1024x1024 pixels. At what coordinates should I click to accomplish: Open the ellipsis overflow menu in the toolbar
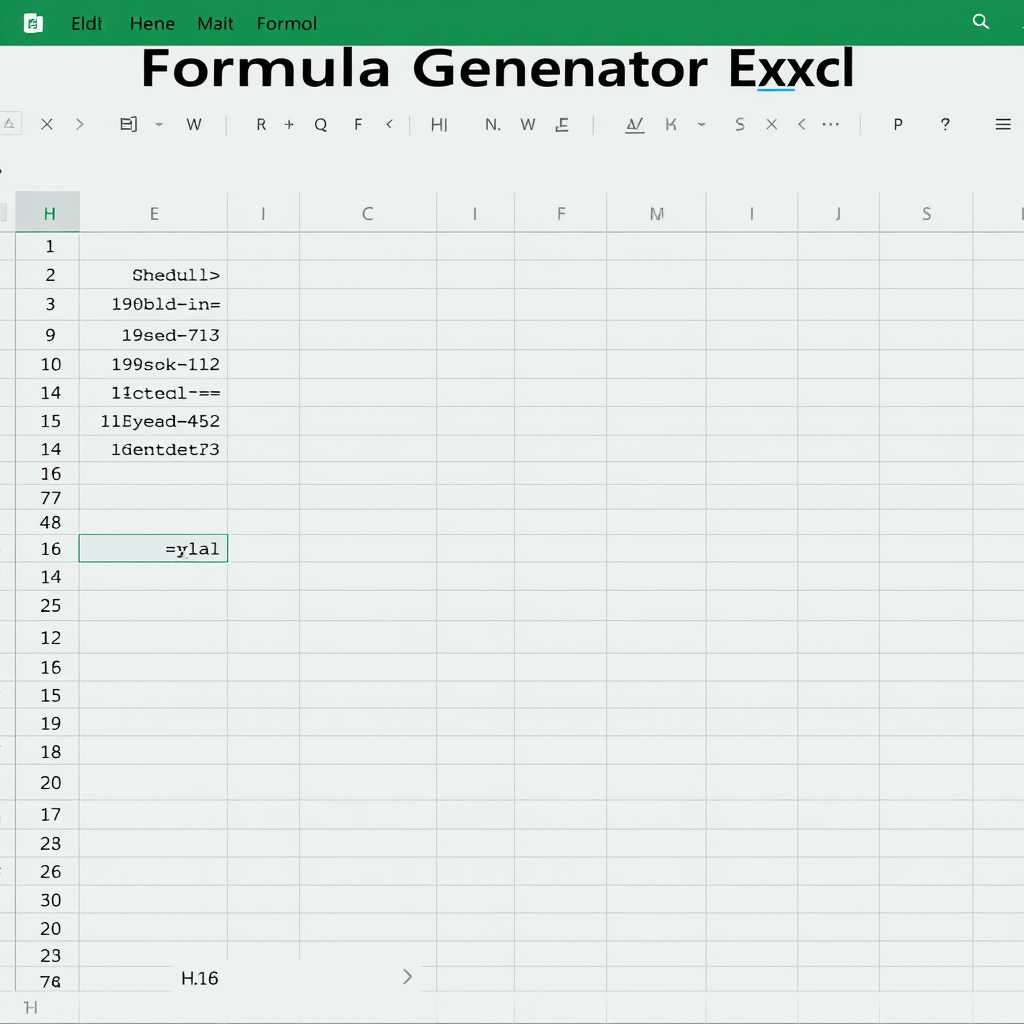pos(830,124)
